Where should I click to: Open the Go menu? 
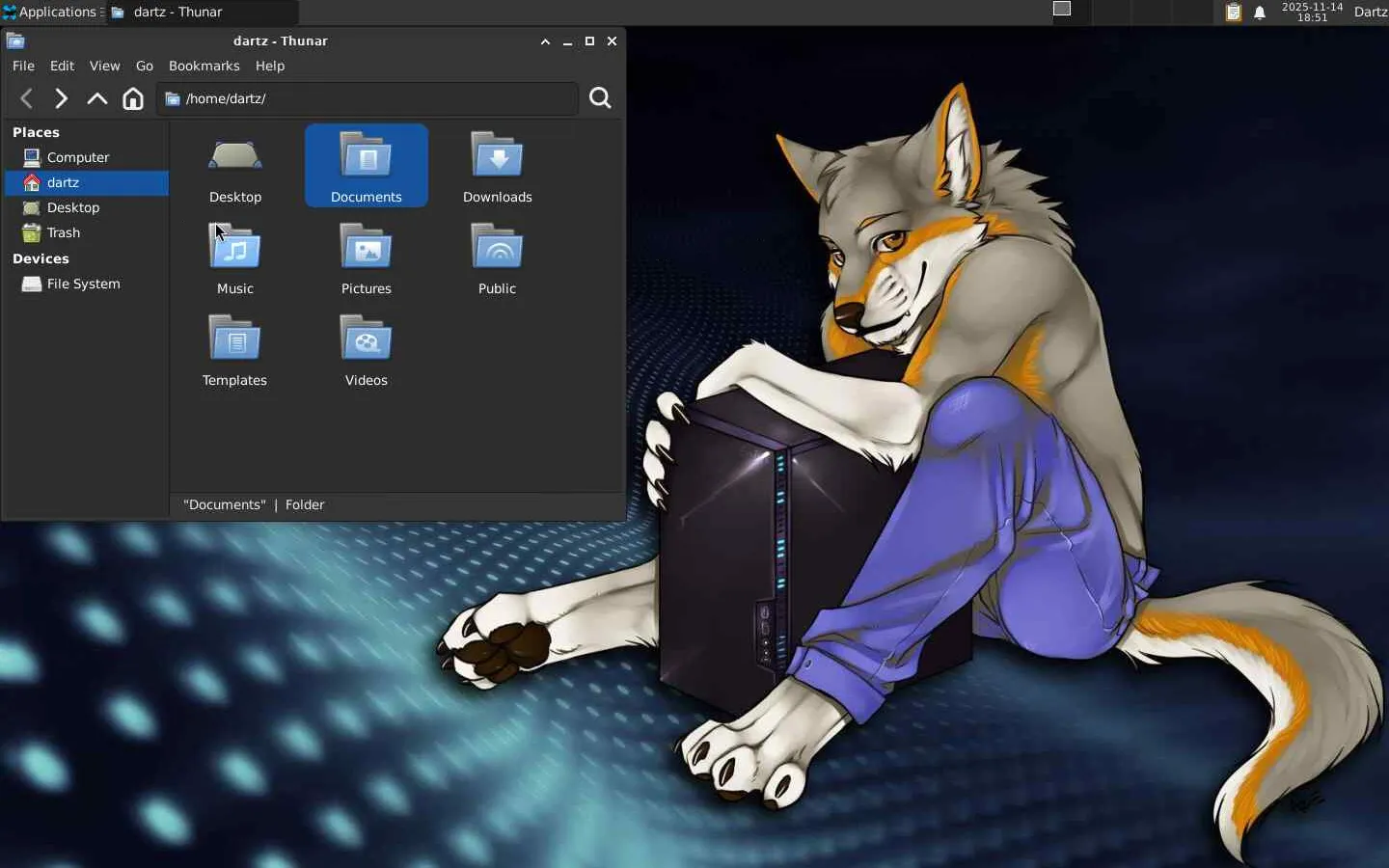pyautogui.click(x=145, y=66)
